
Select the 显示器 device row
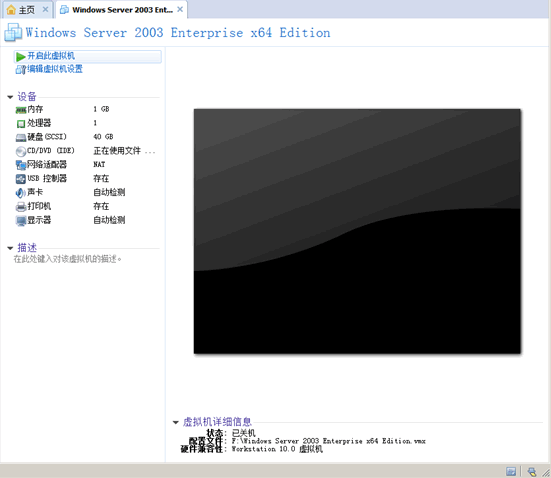(86, 220)
